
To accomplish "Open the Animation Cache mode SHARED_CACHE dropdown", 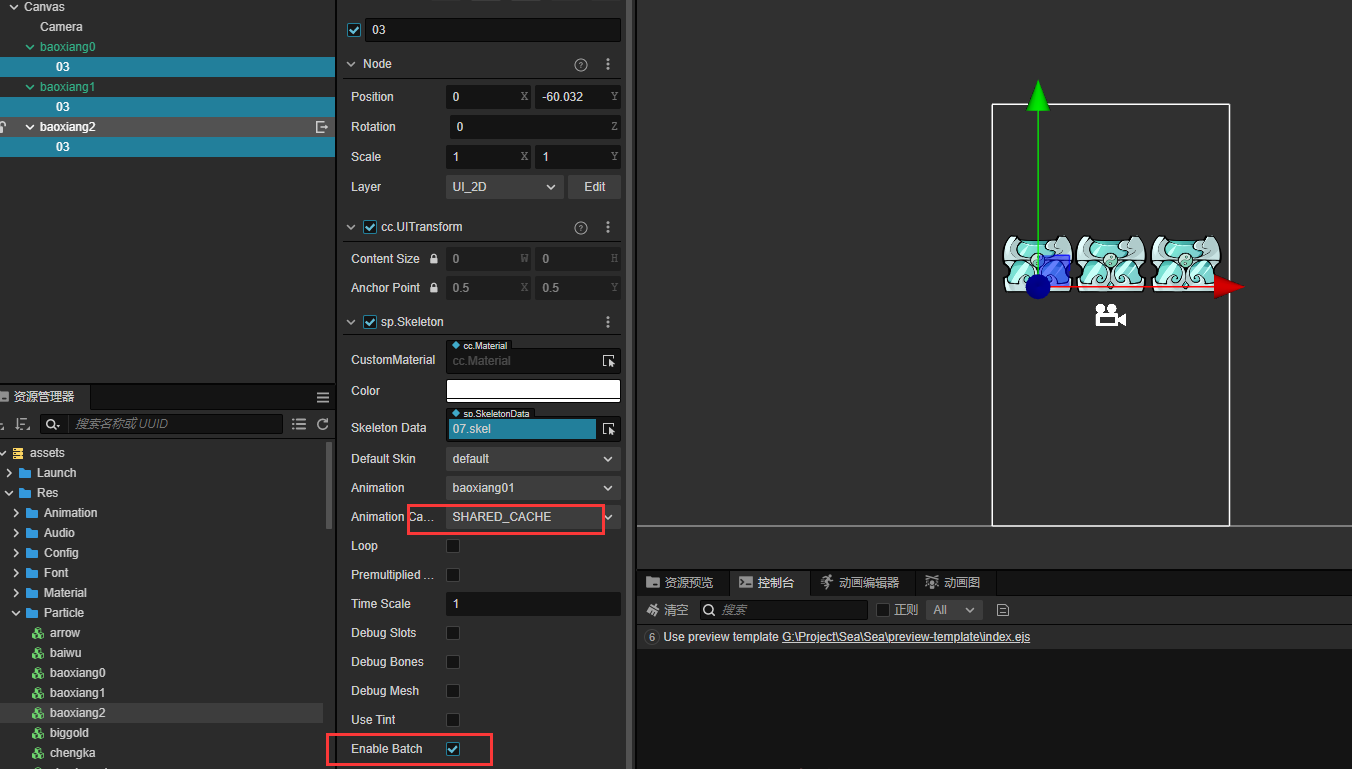I will 533,517.
